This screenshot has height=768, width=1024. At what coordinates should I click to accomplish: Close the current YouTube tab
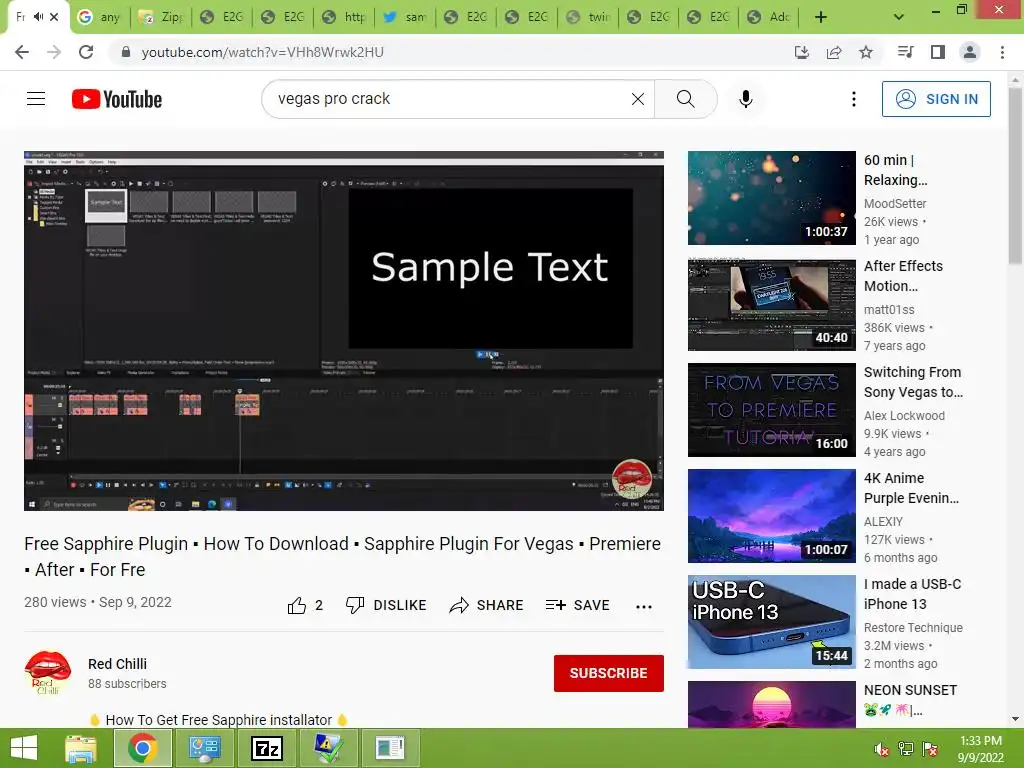[x=54, y=17]
